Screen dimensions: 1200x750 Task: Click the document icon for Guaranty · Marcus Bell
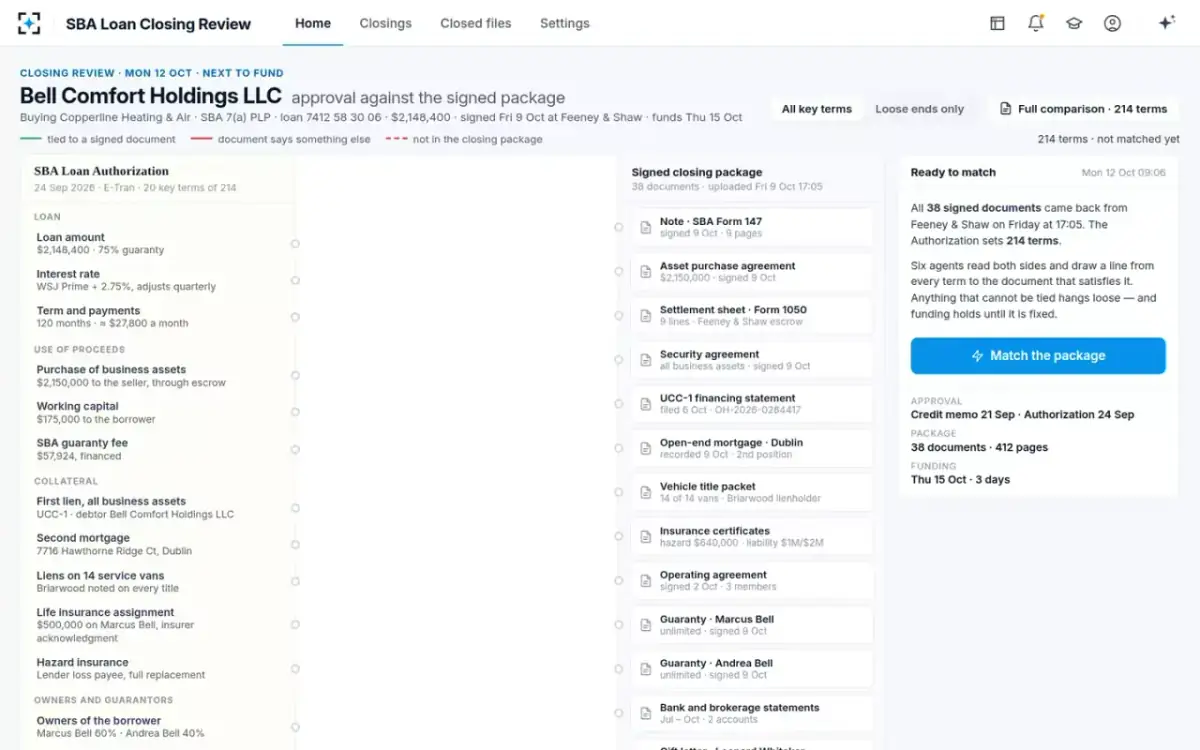[646, 625]
